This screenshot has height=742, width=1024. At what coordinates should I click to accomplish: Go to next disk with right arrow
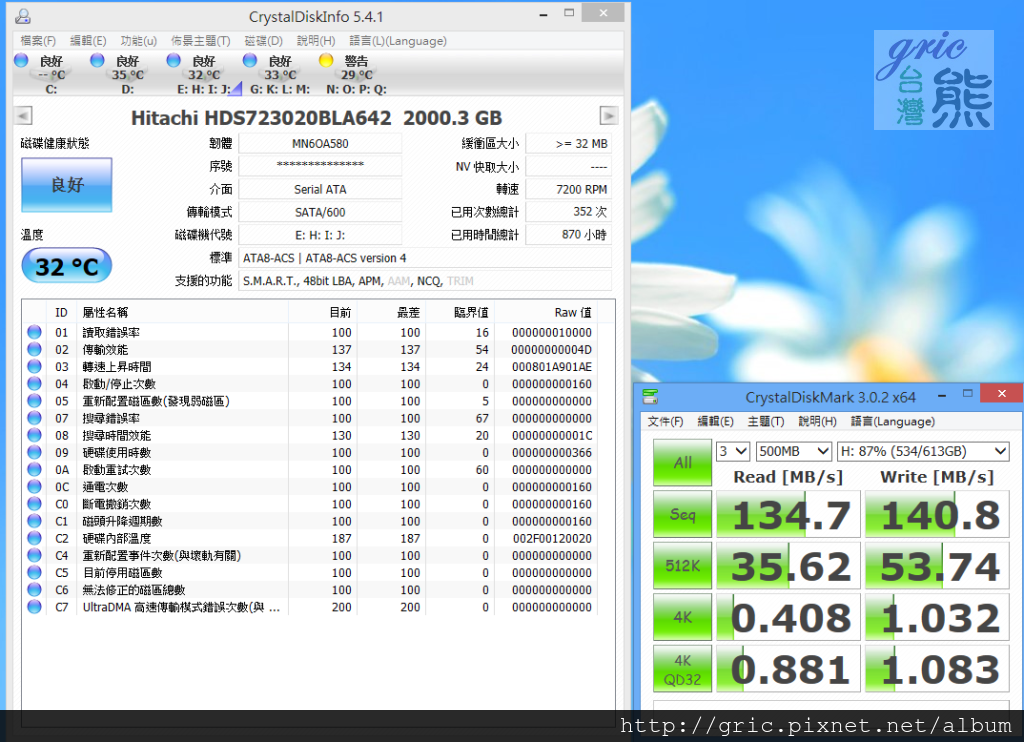pyautogui.click(x=609, y=116)
